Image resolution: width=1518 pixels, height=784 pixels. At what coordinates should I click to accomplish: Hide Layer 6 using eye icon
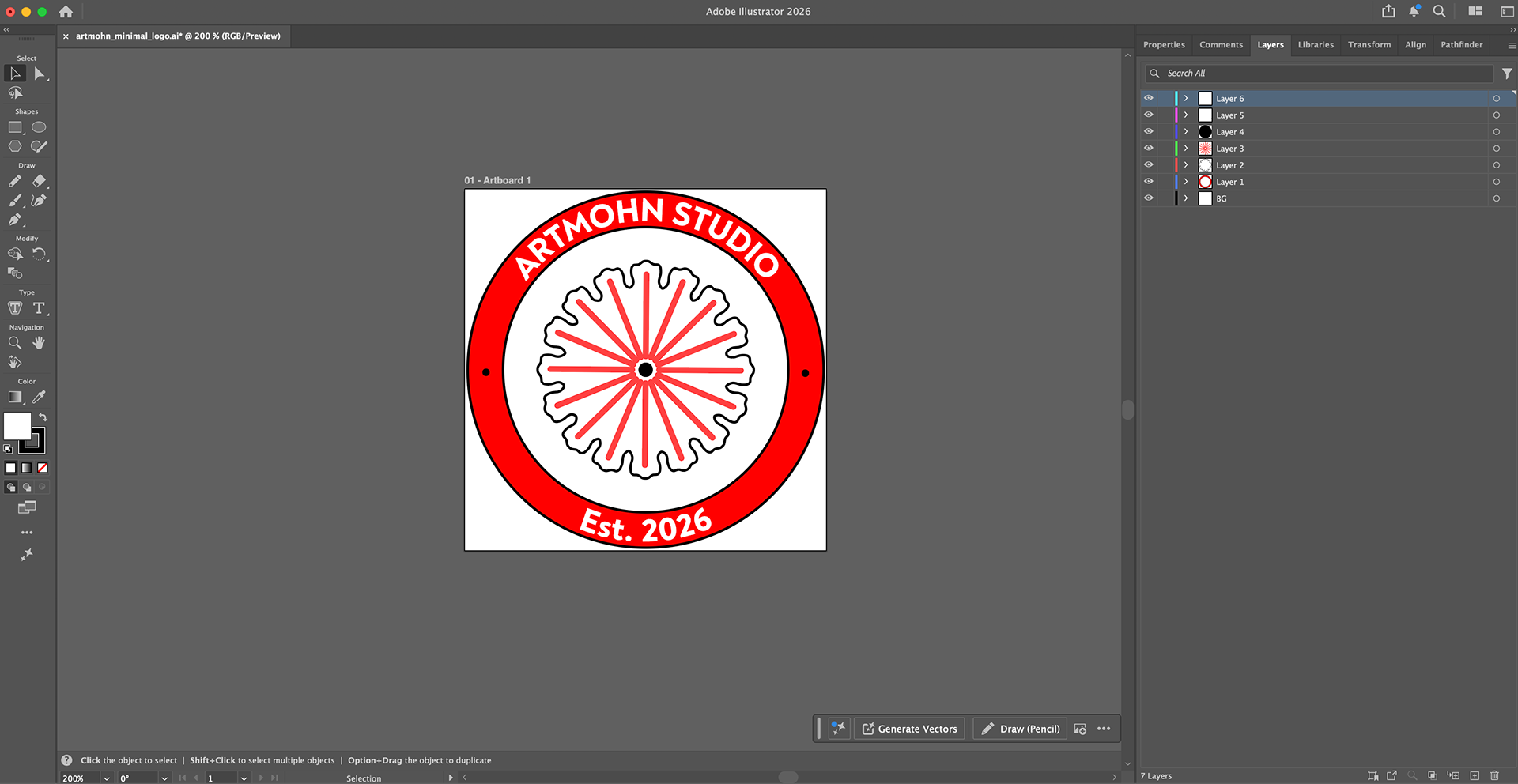click(x=1149, y=98)
